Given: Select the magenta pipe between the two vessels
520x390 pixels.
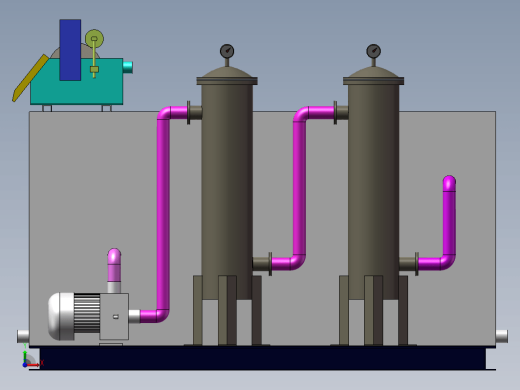Looking at the screenshot, I should (299, 187).
